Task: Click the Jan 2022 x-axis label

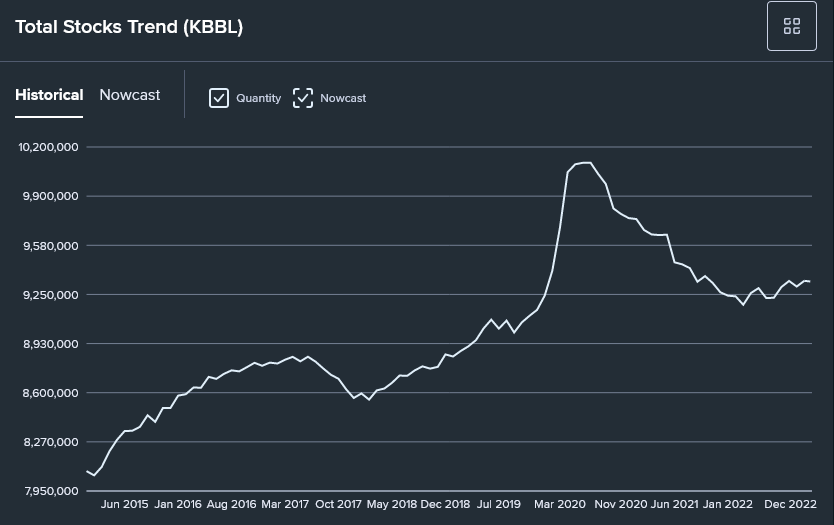Action: coord(728,504)
